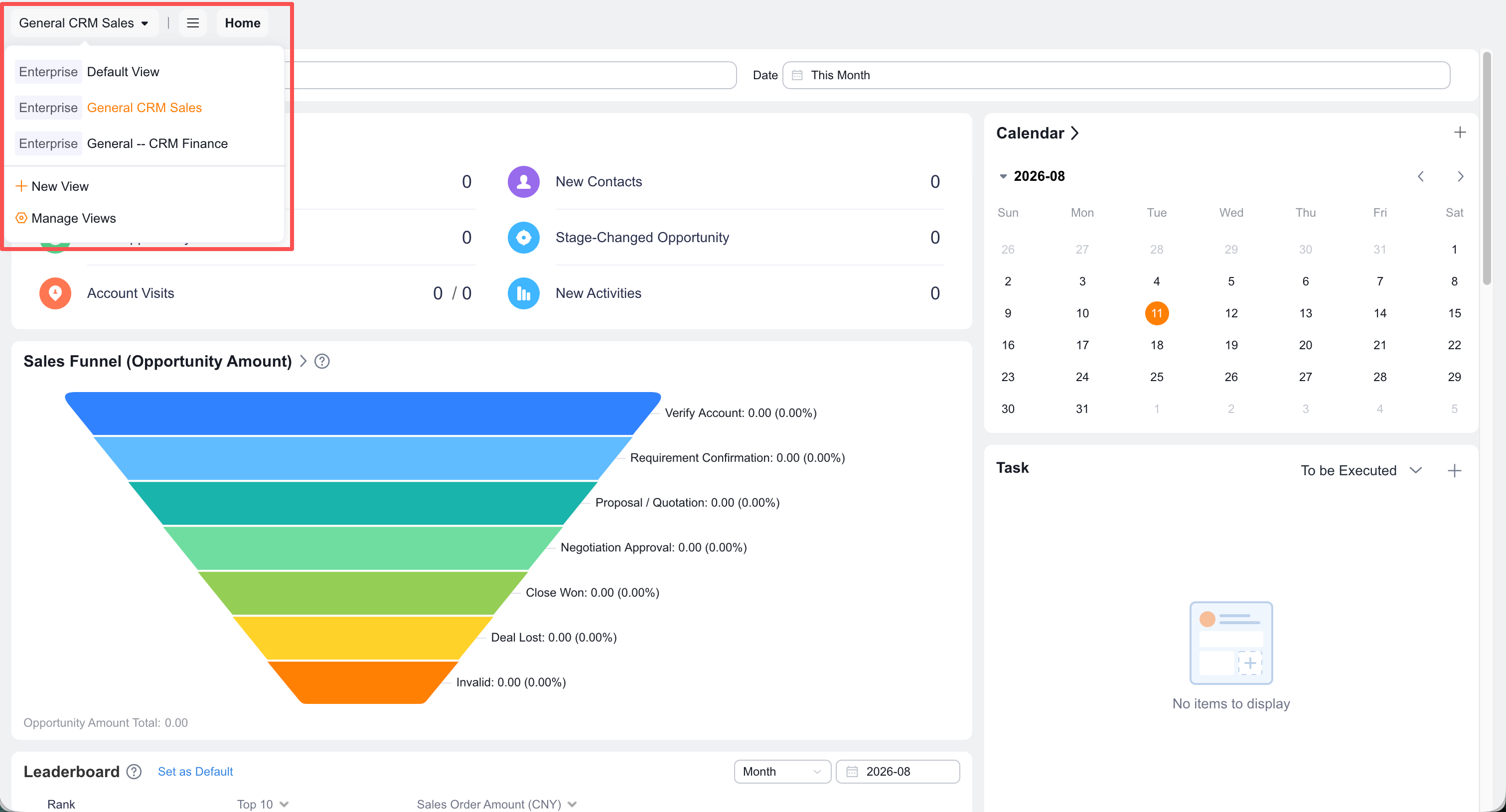Image resolution: width=1506 pixels, height=812 pixels.
Task: Select day 11 in the calendar
Action: tap(1156, 313)
